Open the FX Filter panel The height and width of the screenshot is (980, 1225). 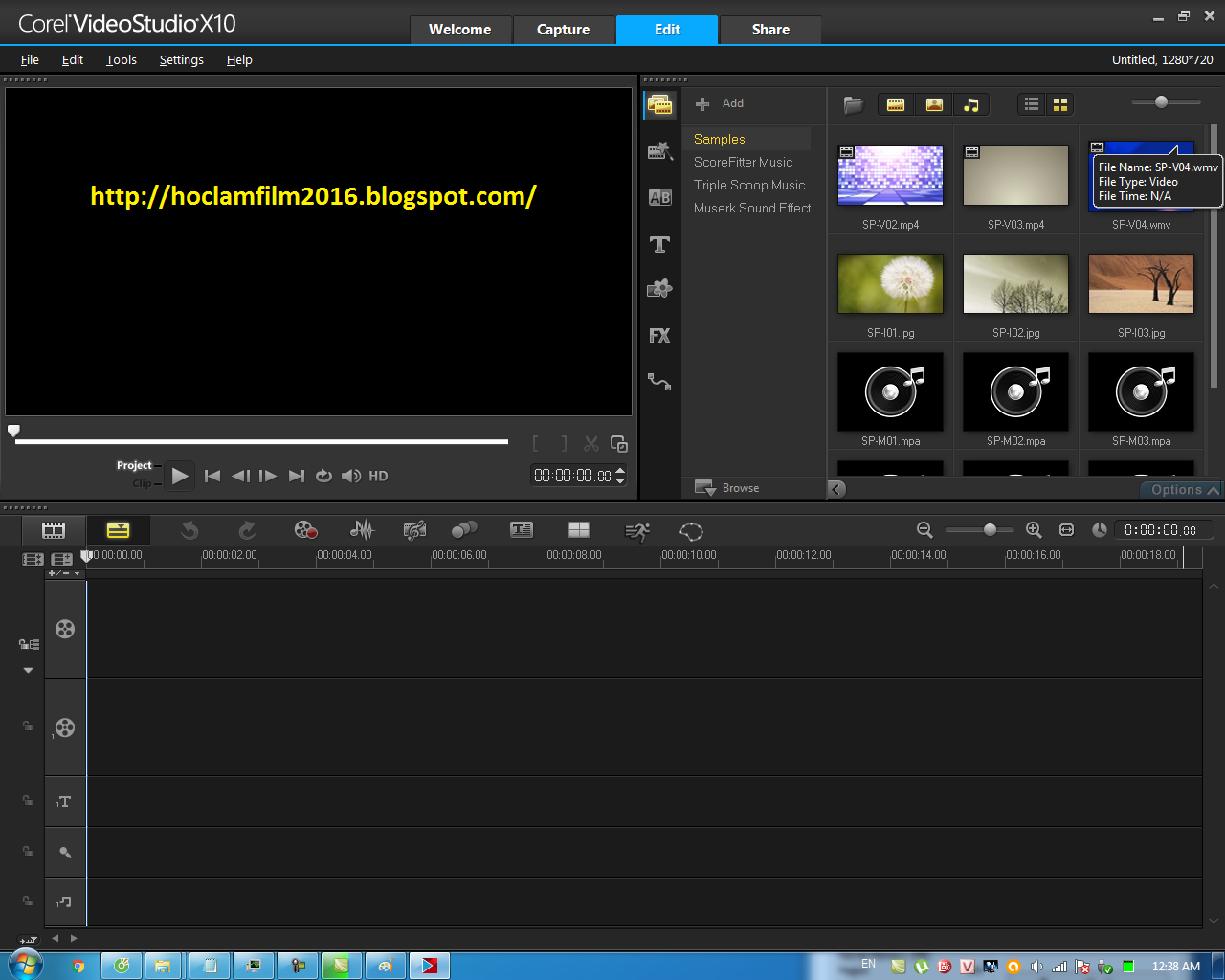click(659, 335)
